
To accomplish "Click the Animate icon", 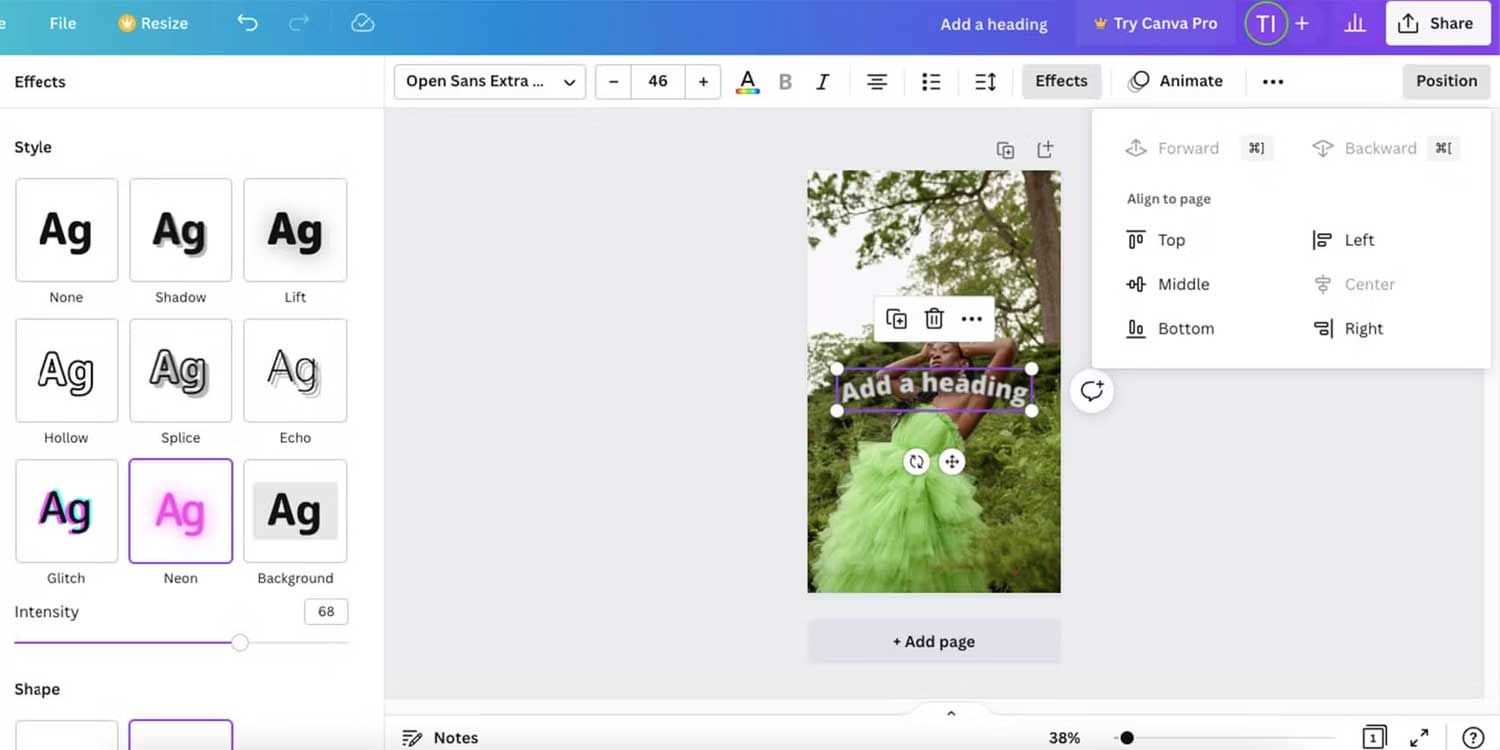I will pos(1139,81).
